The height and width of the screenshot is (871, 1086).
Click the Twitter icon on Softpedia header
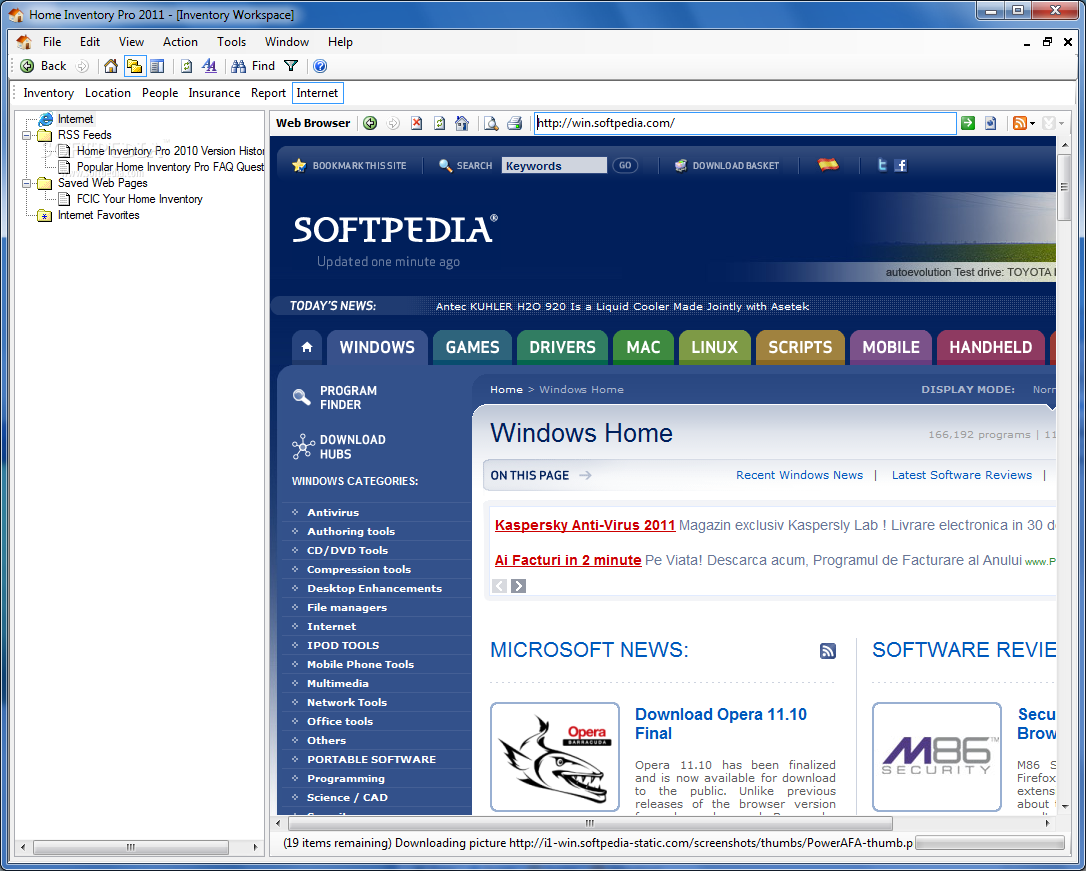882,165
